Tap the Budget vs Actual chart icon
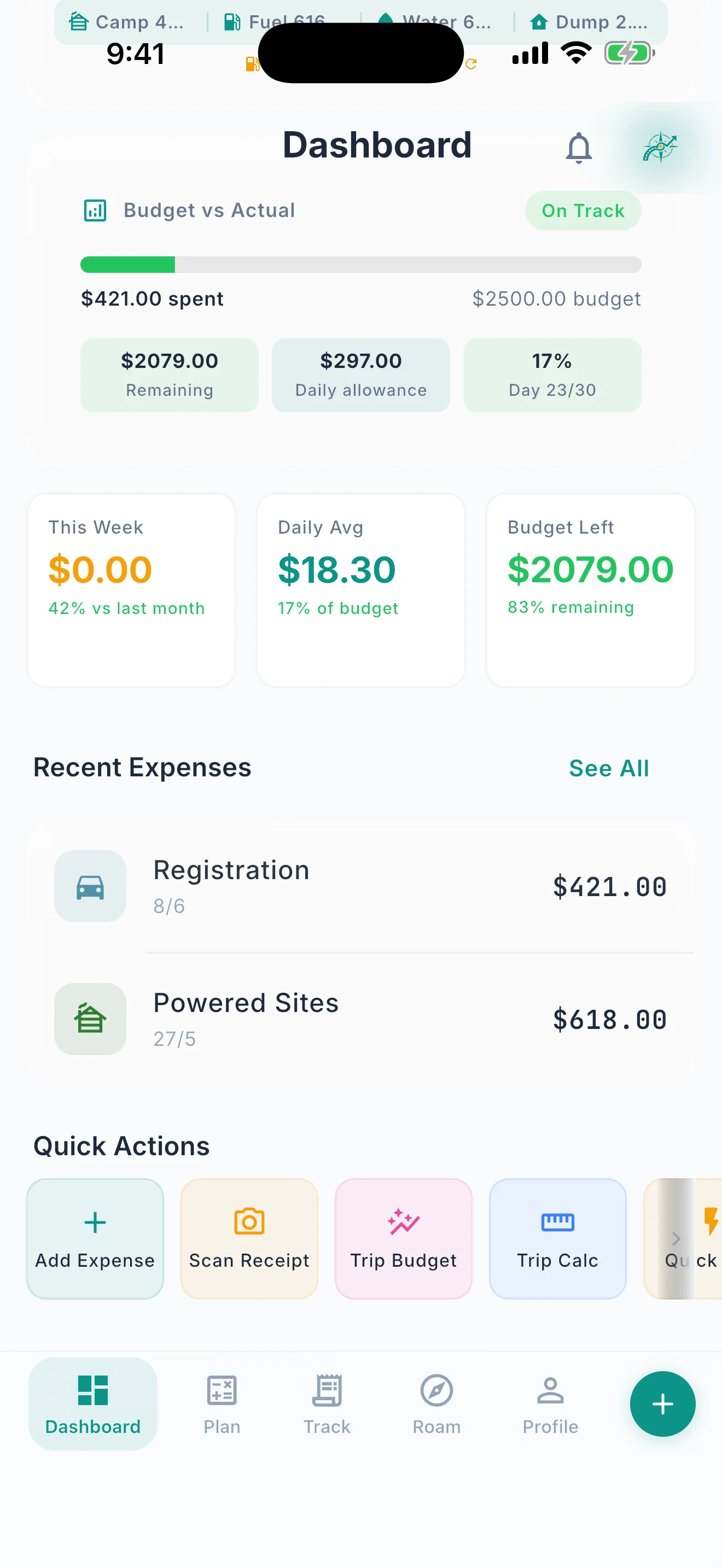 (x=95, y=210)
